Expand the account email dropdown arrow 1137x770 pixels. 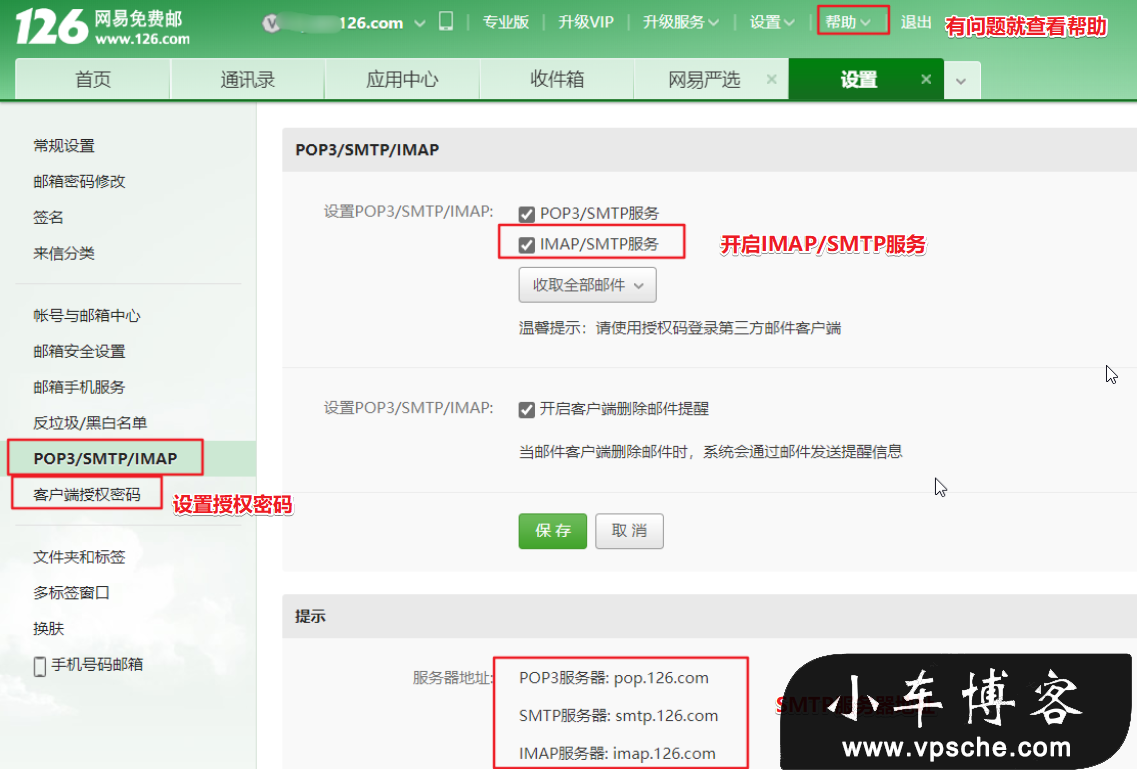point(418,21)
